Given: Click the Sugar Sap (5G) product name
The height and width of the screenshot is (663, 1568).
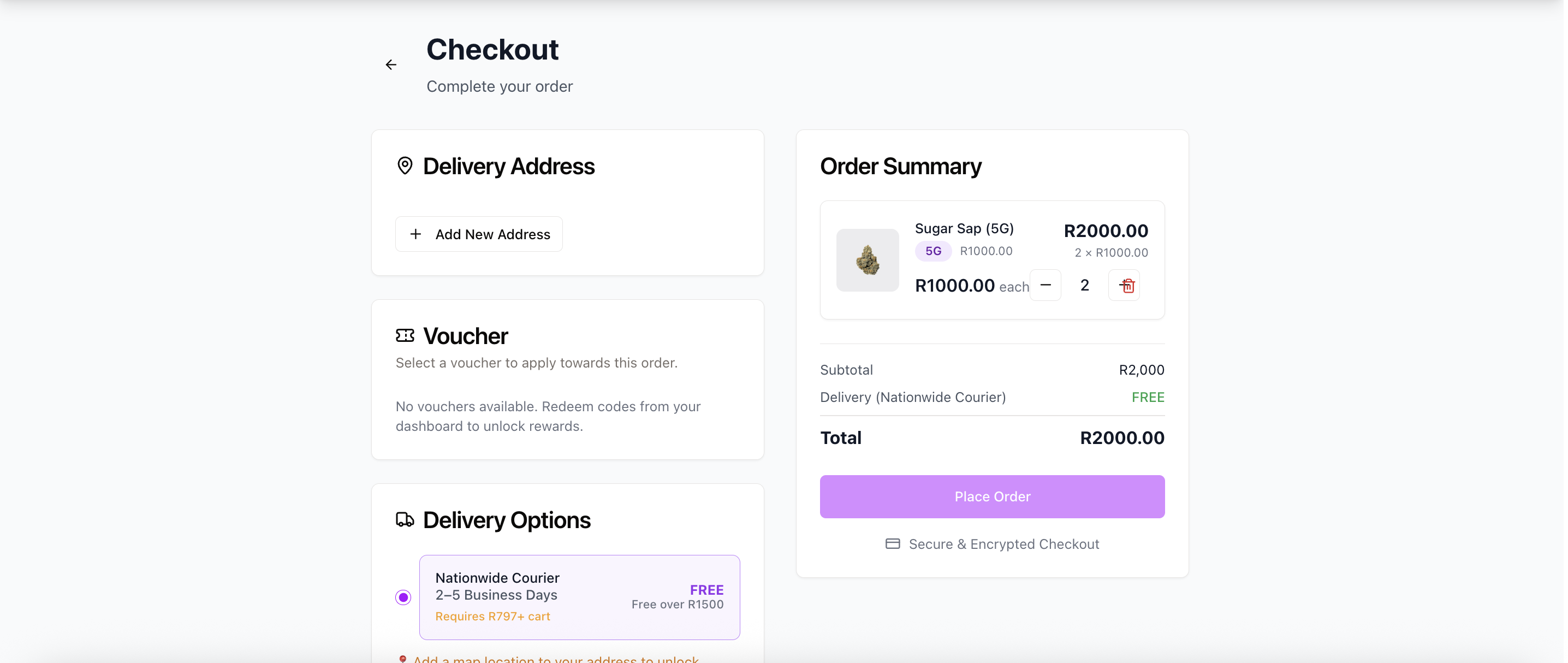Looking at the screenshot, I should [964, 228].
